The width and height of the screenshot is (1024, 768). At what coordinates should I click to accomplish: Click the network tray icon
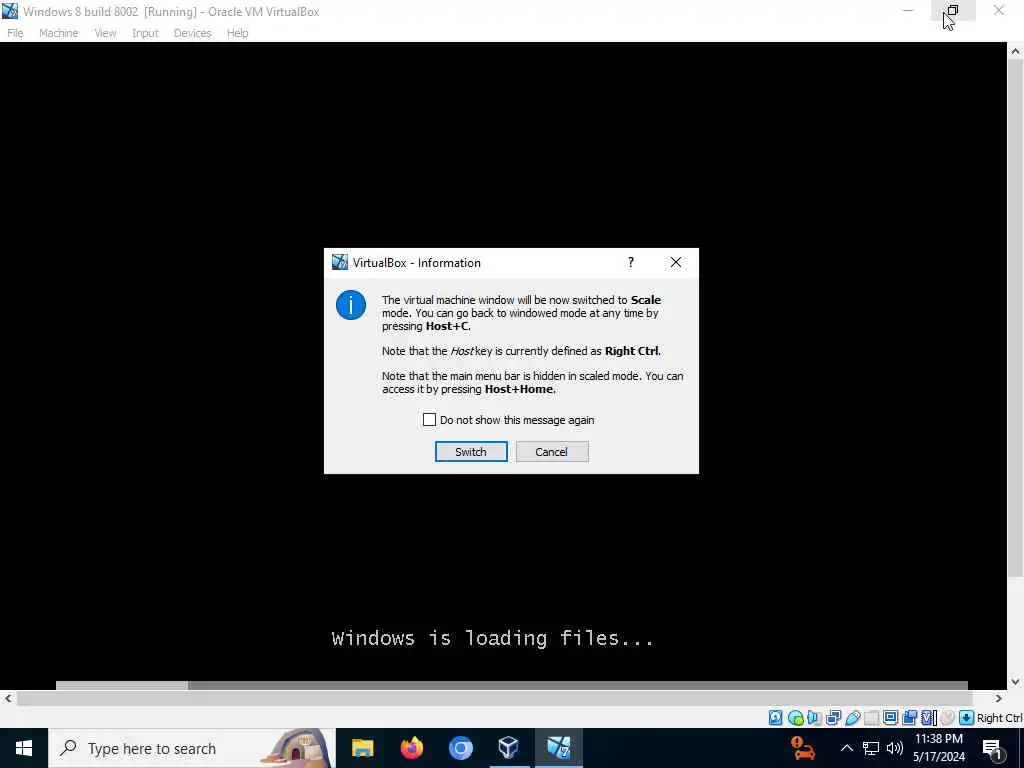click(x=871, y=748)
